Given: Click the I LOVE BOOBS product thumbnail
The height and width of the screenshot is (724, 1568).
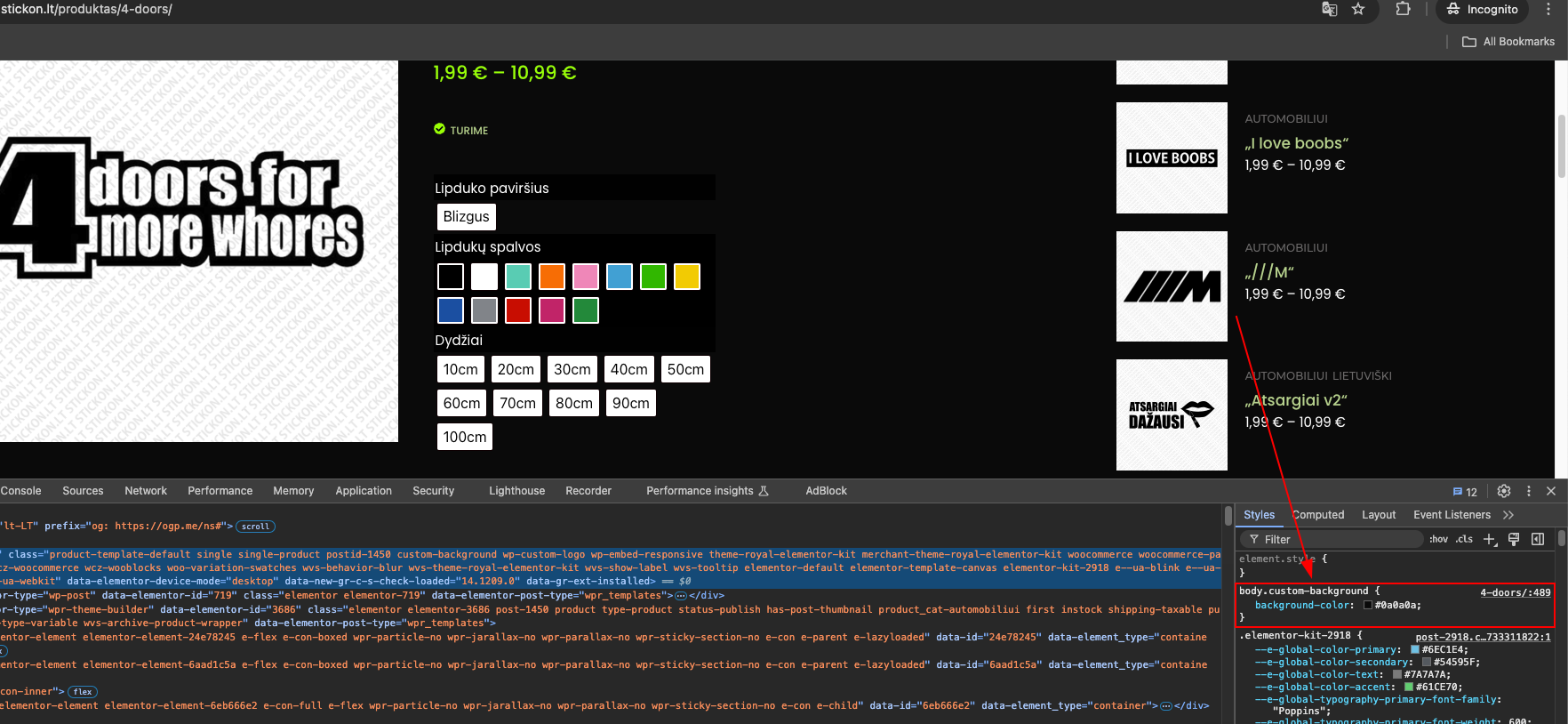Looking at the screenshot, I should point(1172,158).
